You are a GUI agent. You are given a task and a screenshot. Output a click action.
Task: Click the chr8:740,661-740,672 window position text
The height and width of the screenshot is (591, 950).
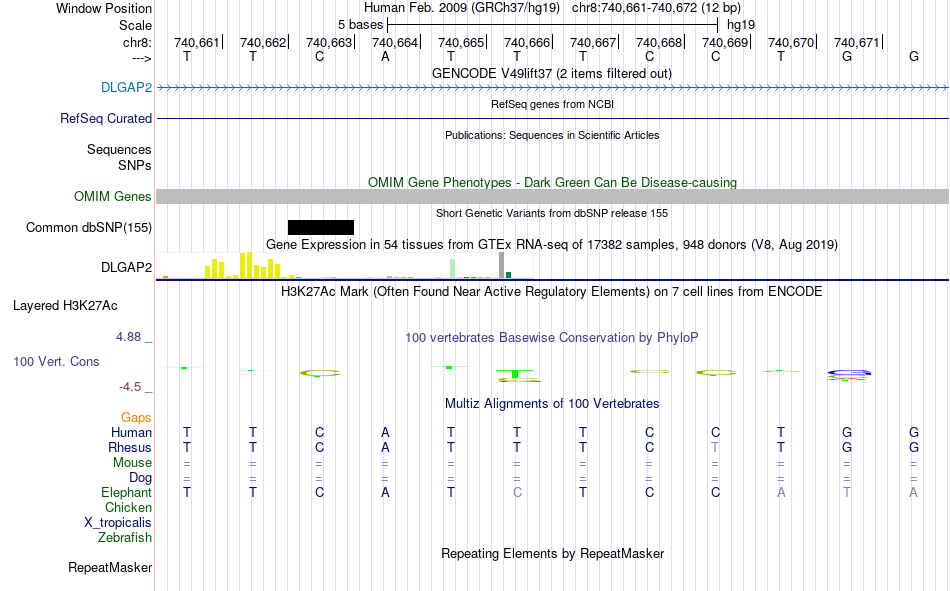[x=656, y=8]
